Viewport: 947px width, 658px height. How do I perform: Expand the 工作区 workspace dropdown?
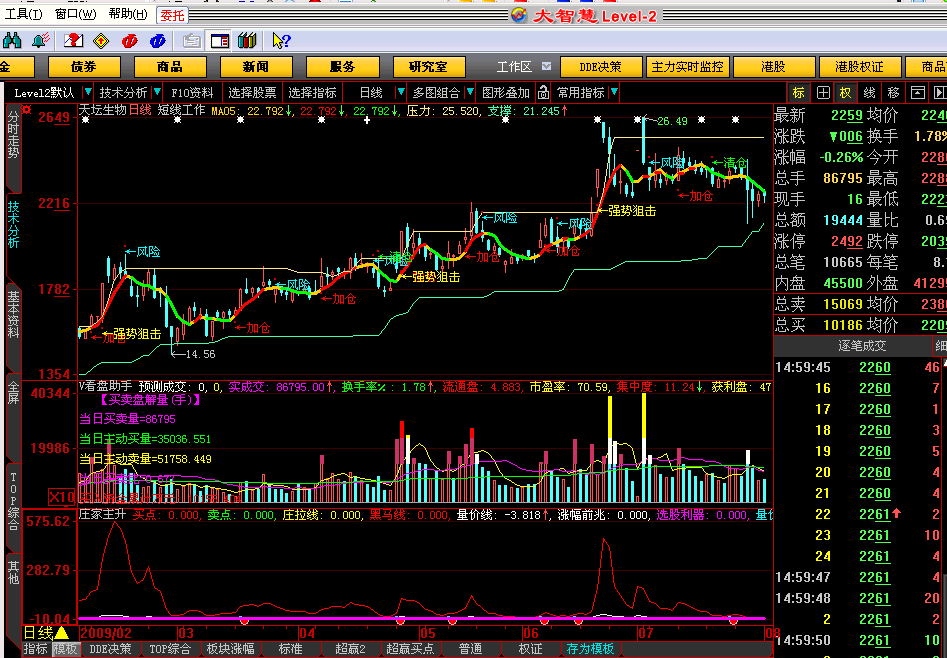[x=547, y=66]
